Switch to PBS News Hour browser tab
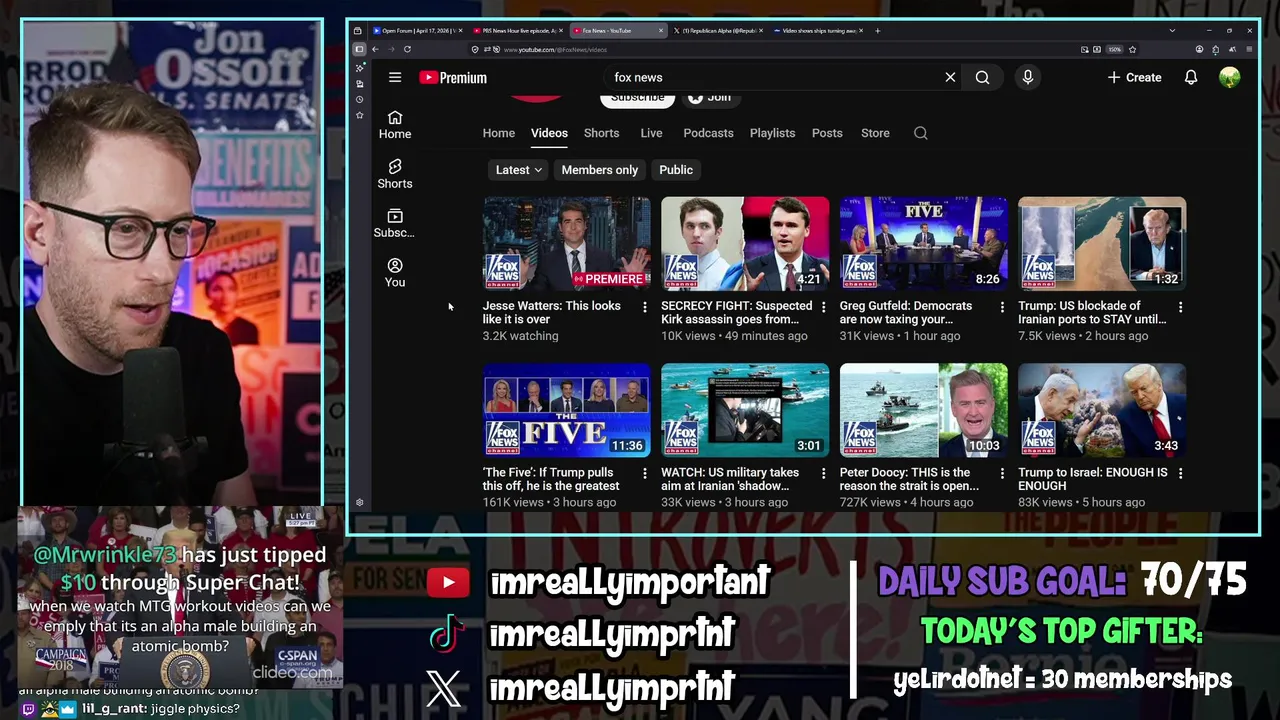Image resolution: width=1280 pixels, height=720 pixels. click(x=517, y=31)
